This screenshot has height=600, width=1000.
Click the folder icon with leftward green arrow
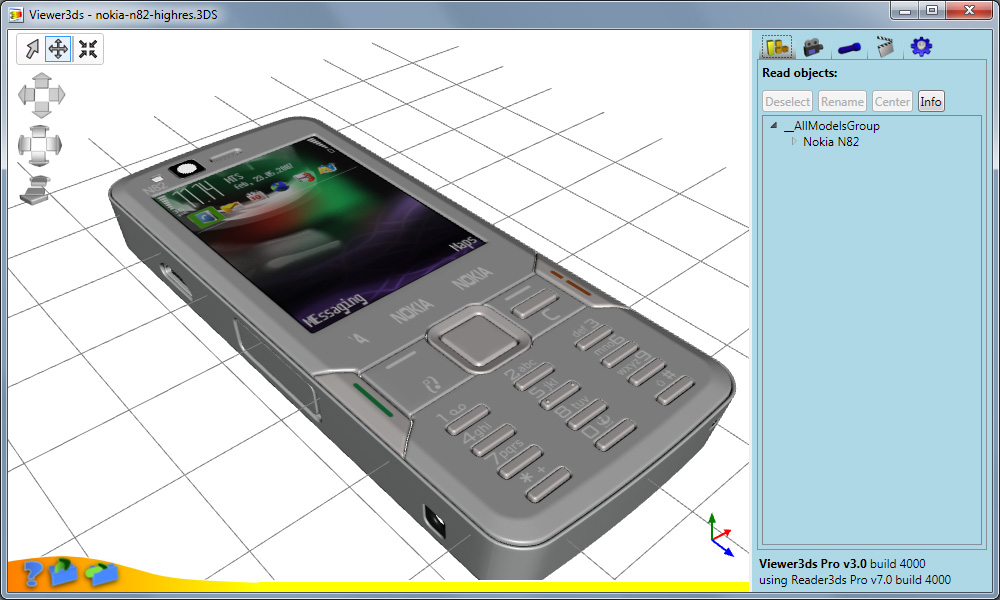coord(101,573)
